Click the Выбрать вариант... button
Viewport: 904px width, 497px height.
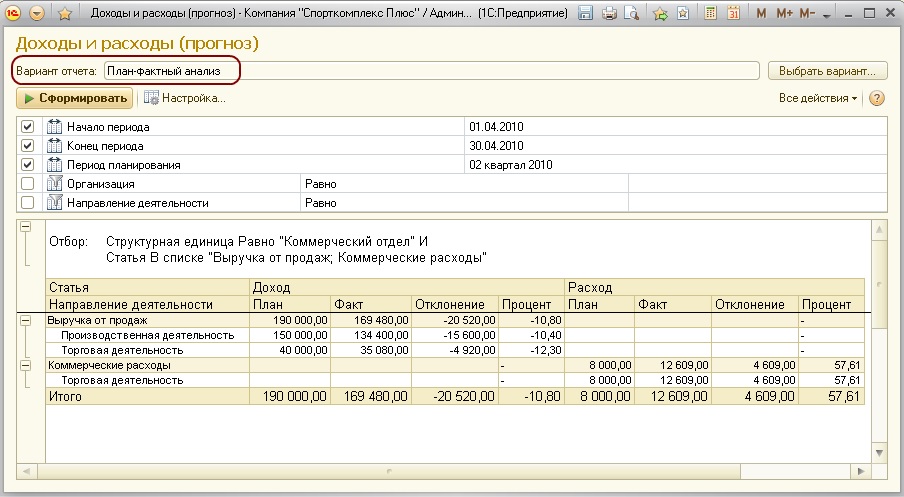pos(827,71)
